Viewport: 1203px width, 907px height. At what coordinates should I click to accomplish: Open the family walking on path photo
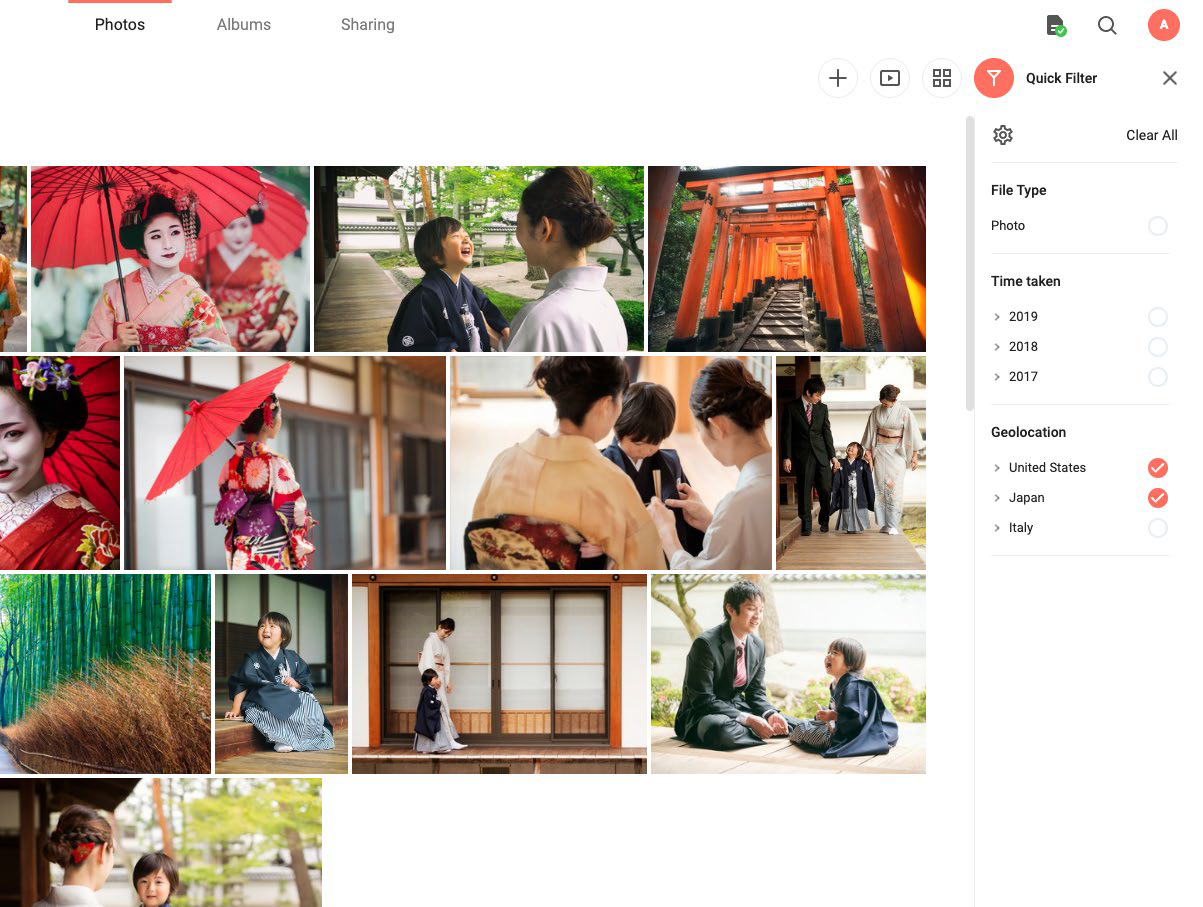(x=851, y=463)
